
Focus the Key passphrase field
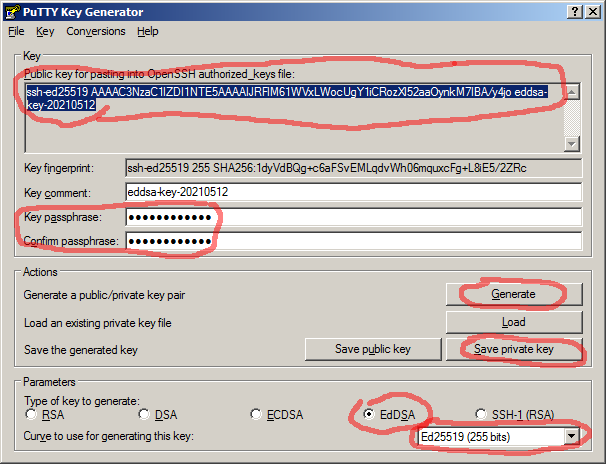353,217
